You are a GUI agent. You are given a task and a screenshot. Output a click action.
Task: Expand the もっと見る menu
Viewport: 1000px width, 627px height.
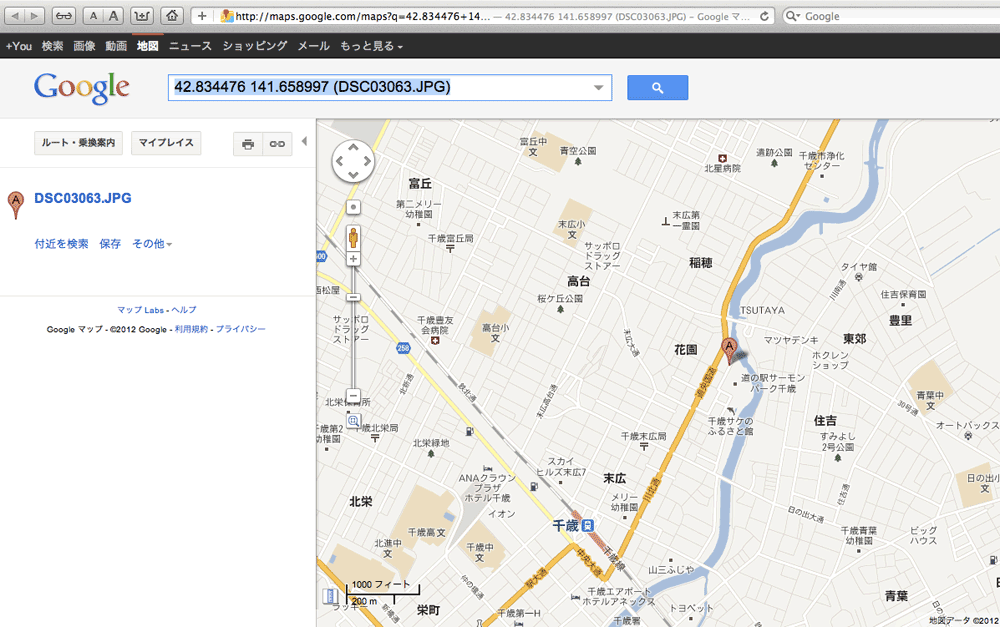pyautogui.click(x=371, y=46)
